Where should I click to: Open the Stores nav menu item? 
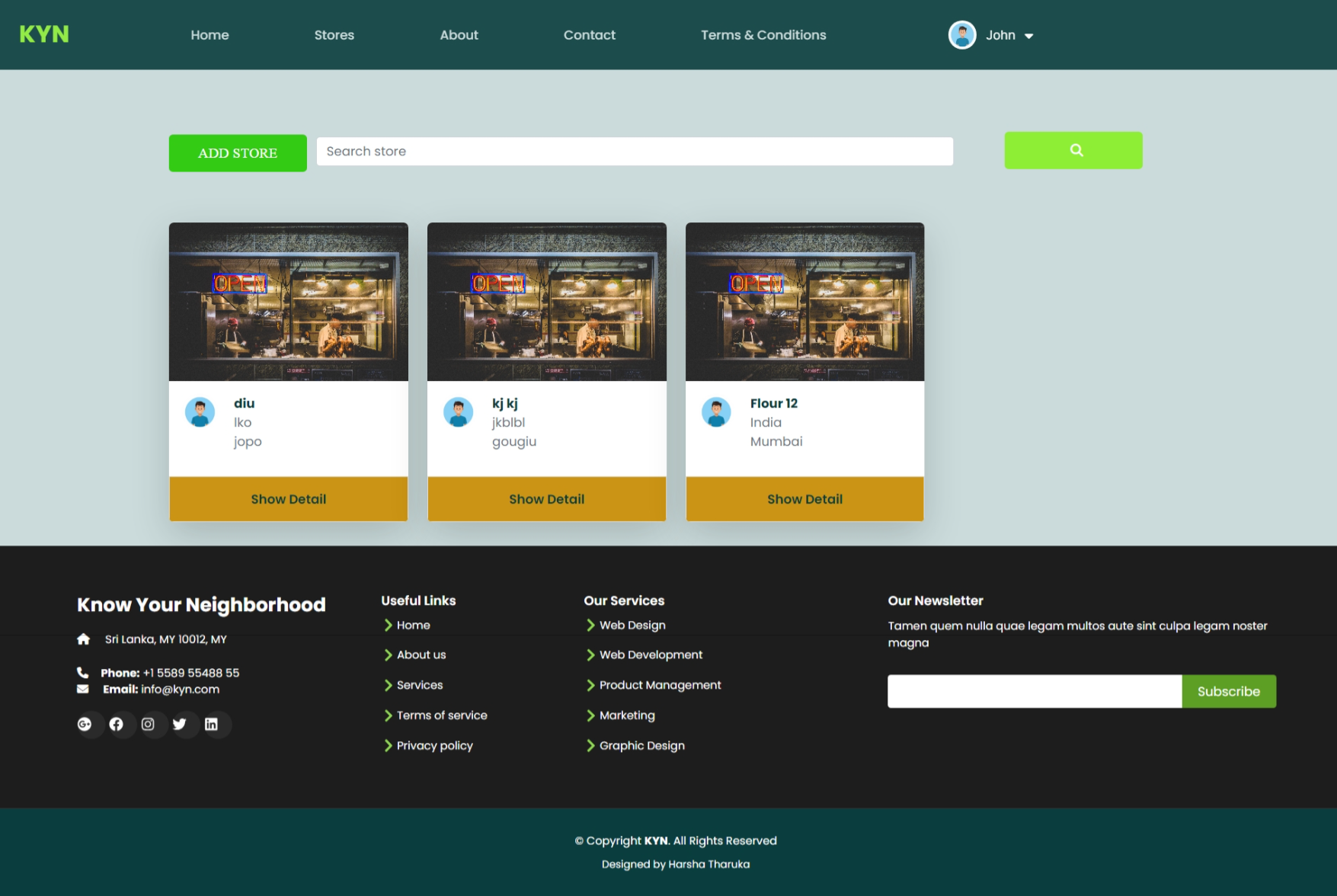(x=334, y=35)
